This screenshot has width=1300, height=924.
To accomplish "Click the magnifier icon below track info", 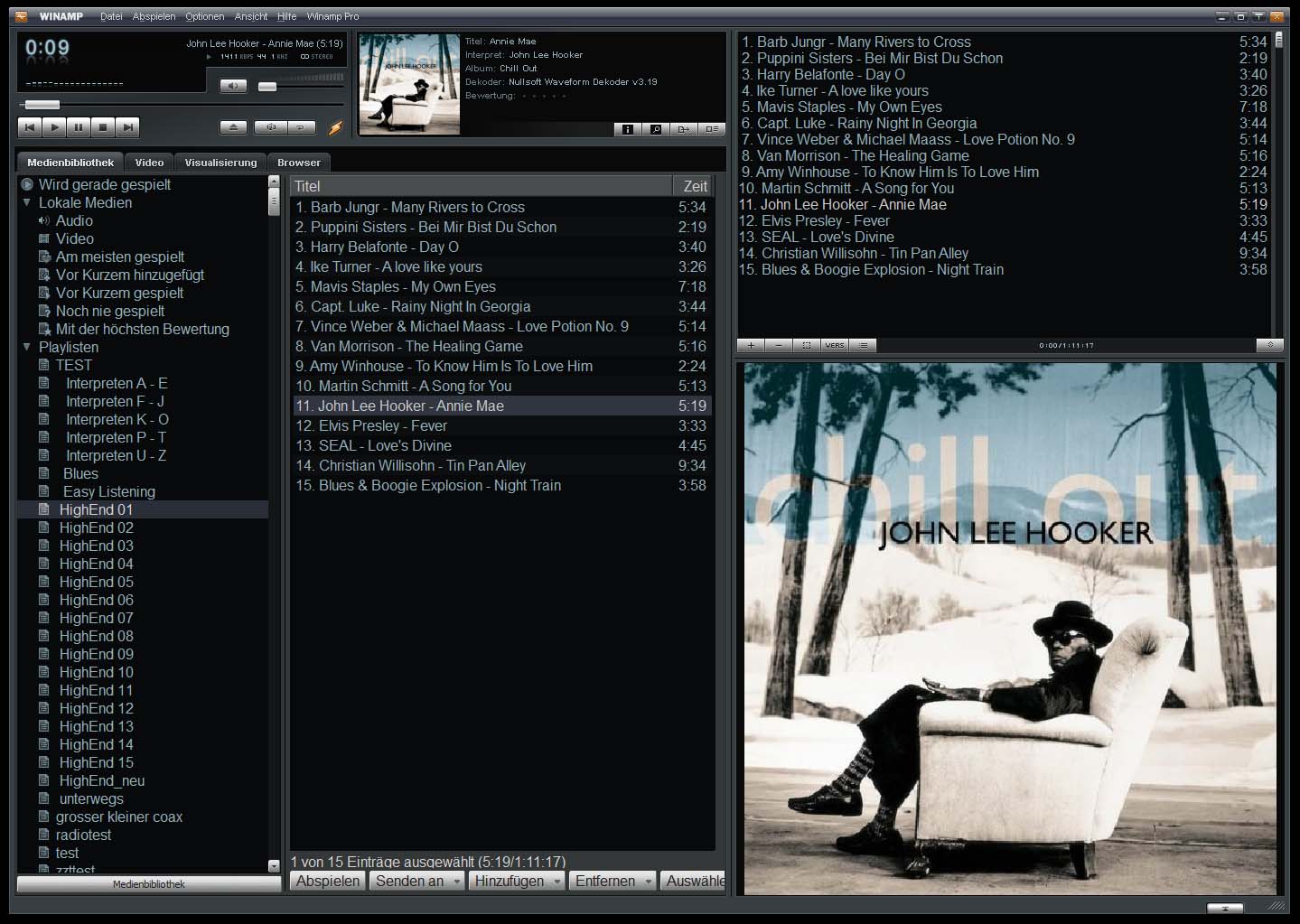I will 656,129.
